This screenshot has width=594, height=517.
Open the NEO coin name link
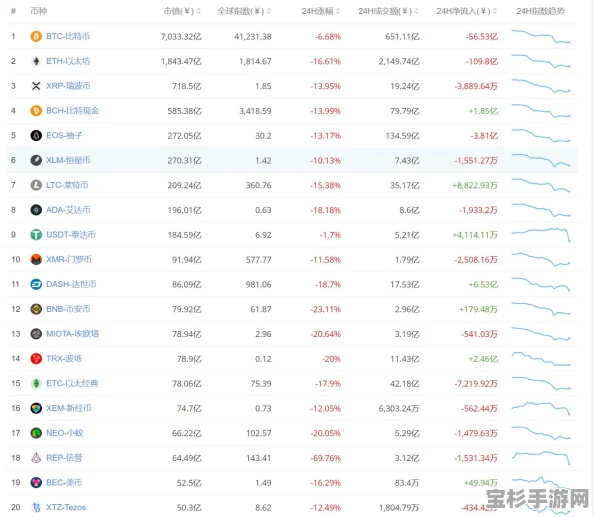pos(64,433)
